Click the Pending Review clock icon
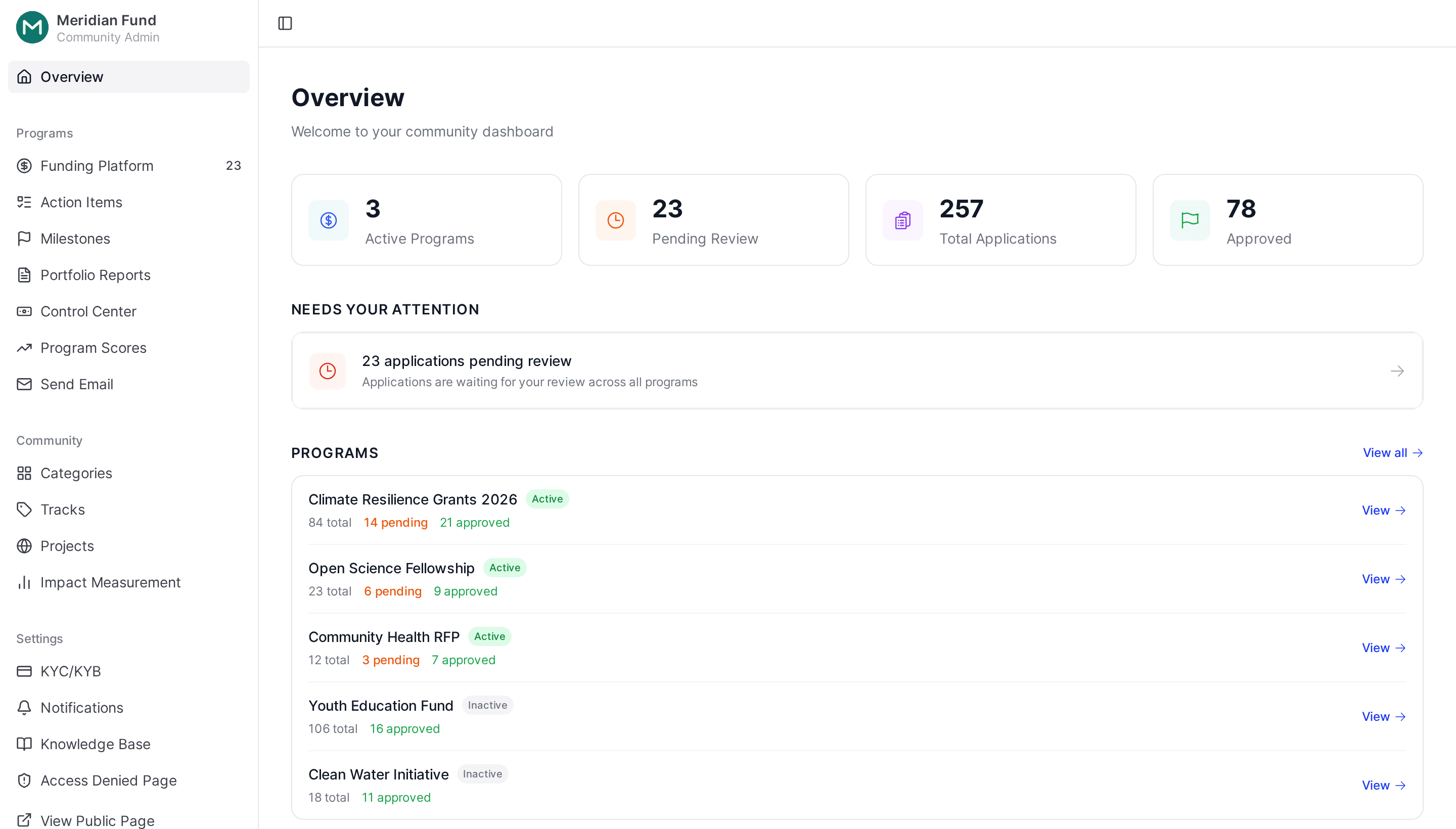Image resolution: width=1456 pixels, height=829 pixels. click(616, 220)
